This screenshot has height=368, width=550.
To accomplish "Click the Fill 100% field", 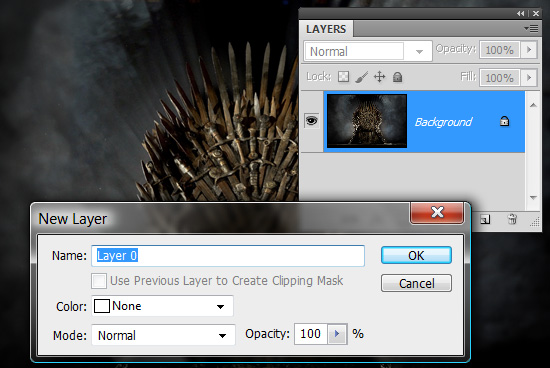I will (500, 77).
